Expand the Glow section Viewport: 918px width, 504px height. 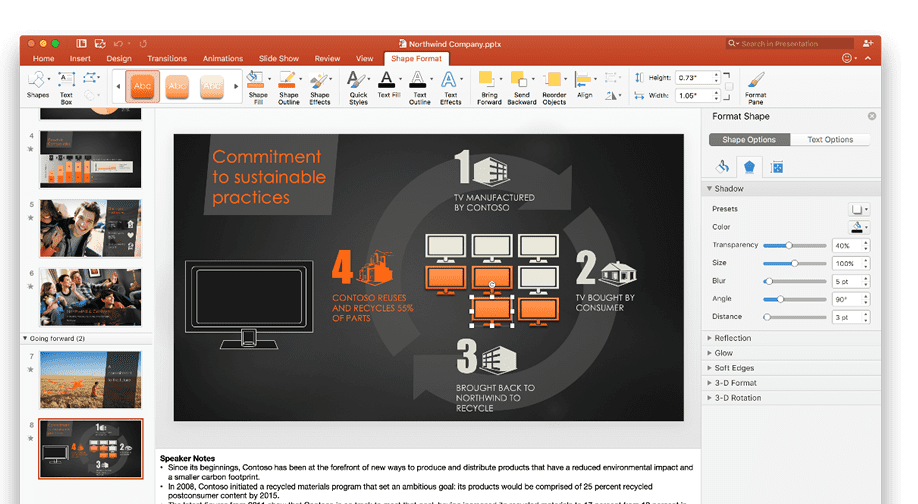pyautogui.click(x=709, y=353)
